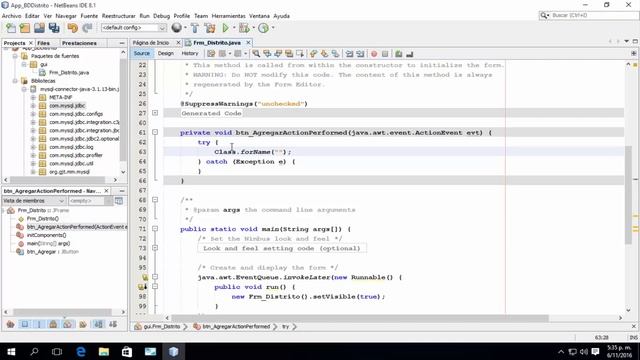Select Frm_Distrito.java in Projects tree
Viewport: 640px width, 360px height.
(69, 73)
